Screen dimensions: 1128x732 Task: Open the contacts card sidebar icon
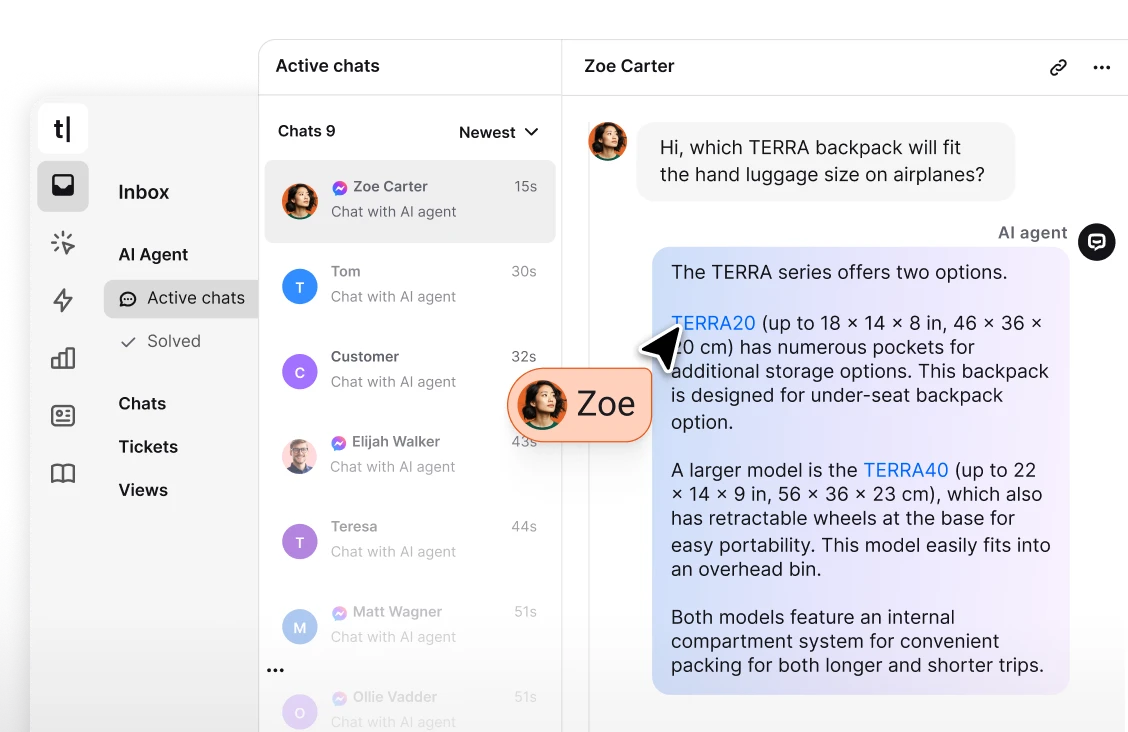62,415
